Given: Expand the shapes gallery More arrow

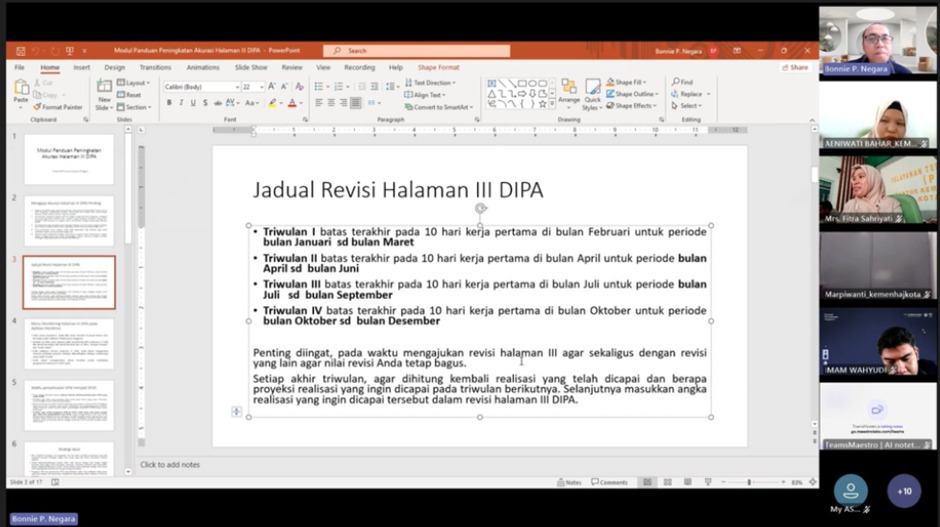Looking at the screenshot, I should (x=552, y=104).
